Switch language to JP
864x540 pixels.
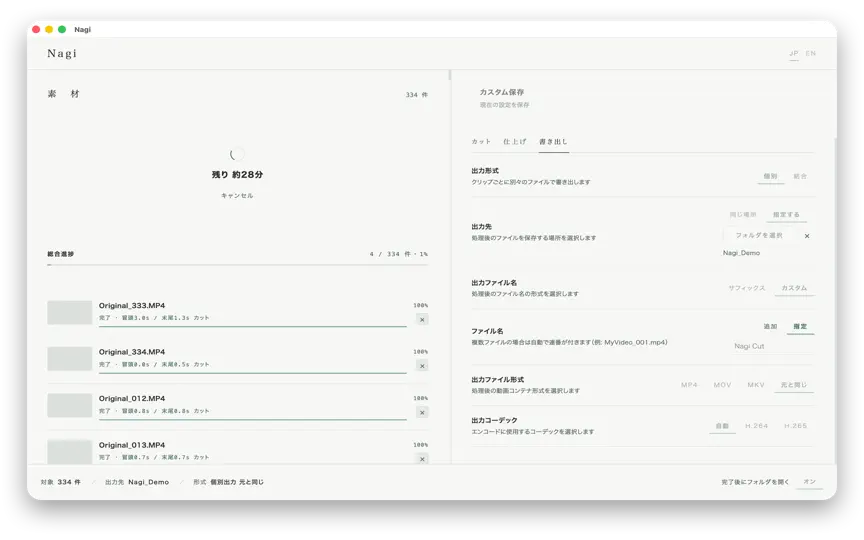(793, 53)
